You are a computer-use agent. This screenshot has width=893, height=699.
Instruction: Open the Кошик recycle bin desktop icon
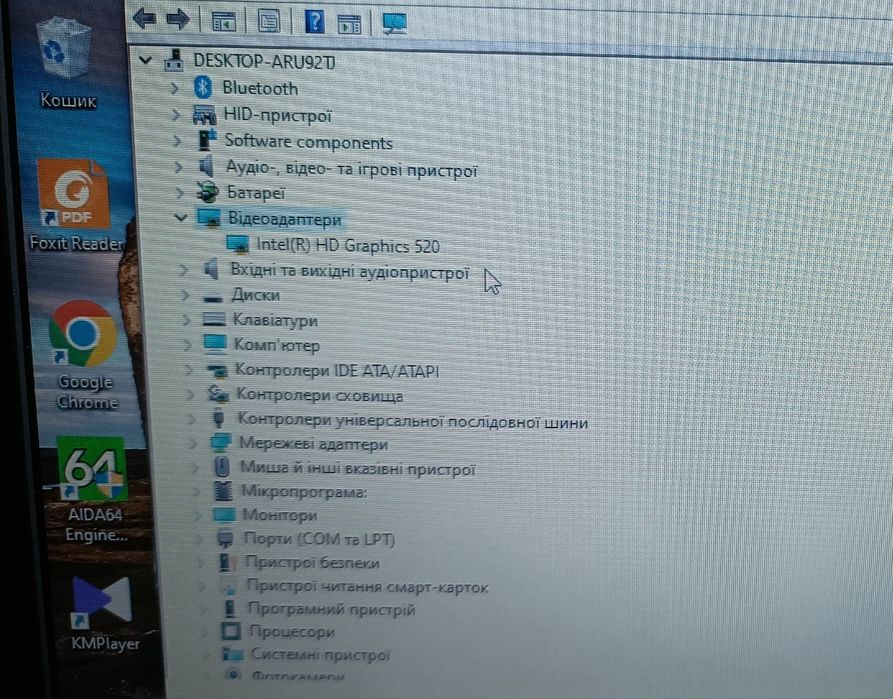[67, 63]
